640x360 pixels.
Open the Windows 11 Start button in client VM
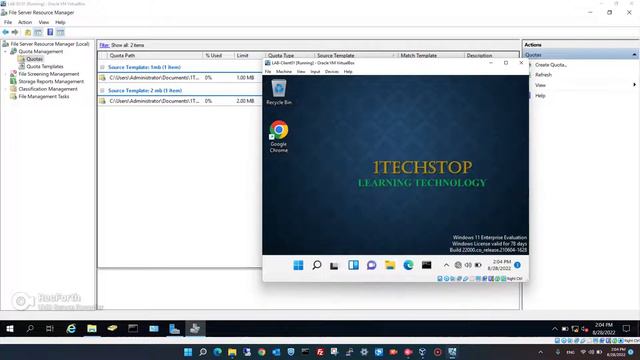tap(298, 265)
